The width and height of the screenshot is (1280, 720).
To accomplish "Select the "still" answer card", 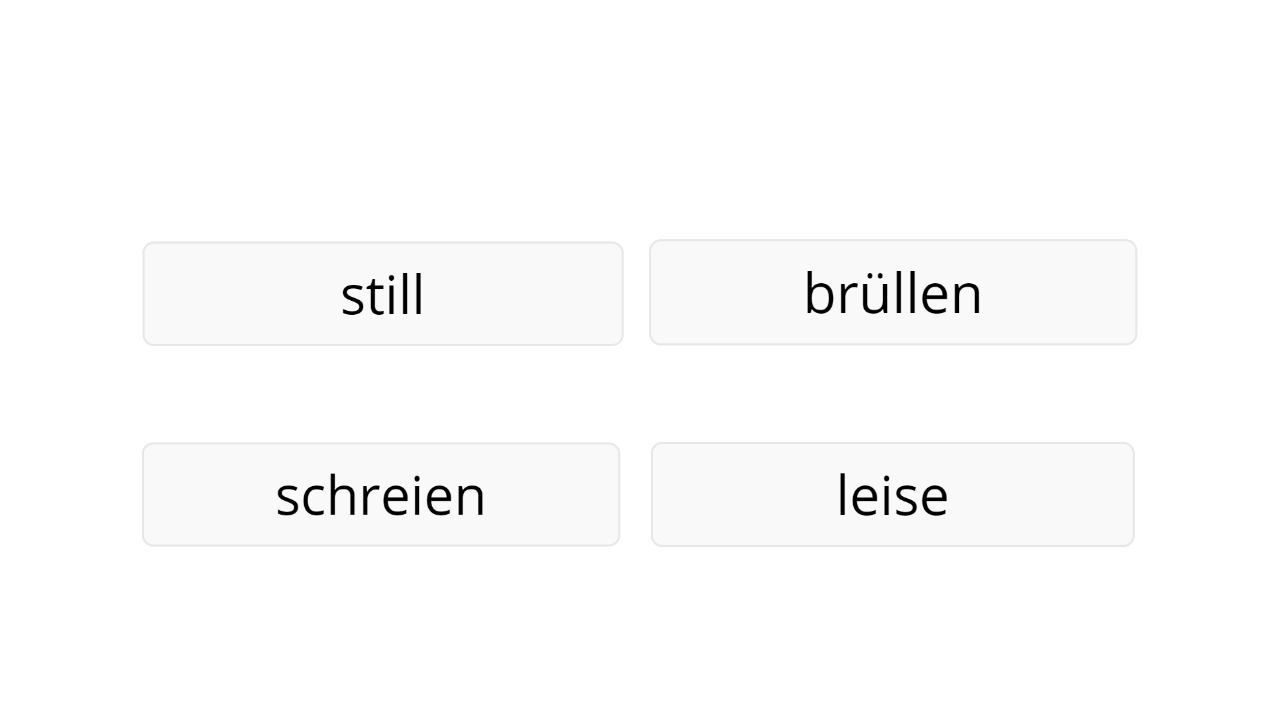I will (x=383, y=294).
